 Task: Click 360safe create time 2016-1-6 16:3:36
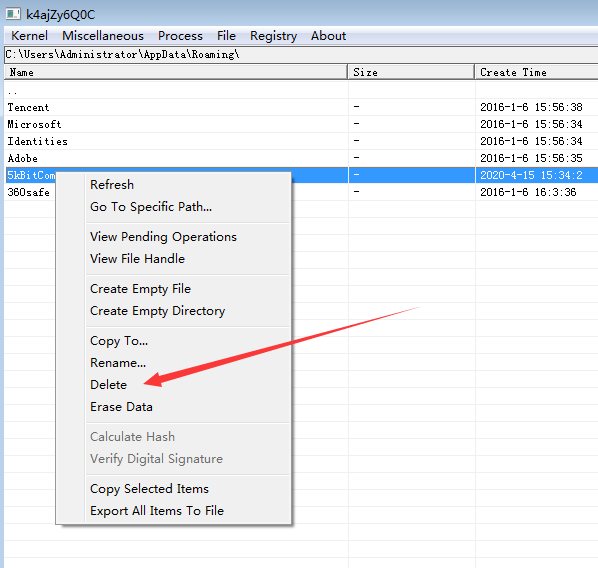click(x=528, y=192)
